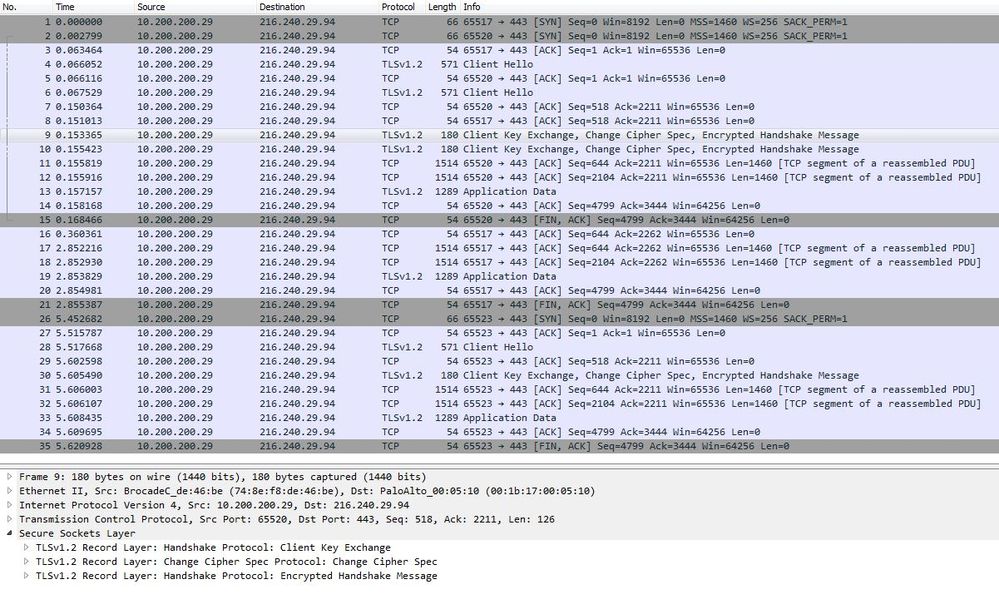Select packet 27 ACK at time 5.515787

point(500,332)
